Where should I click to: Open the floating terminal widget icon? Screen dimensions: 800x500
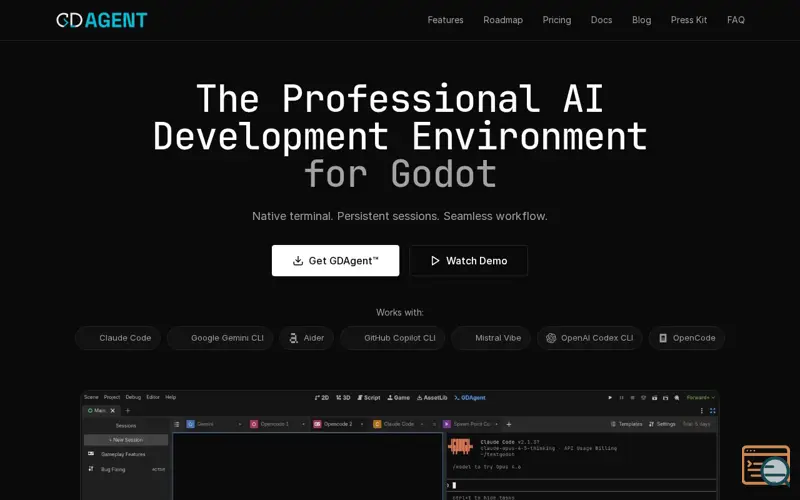766,465
